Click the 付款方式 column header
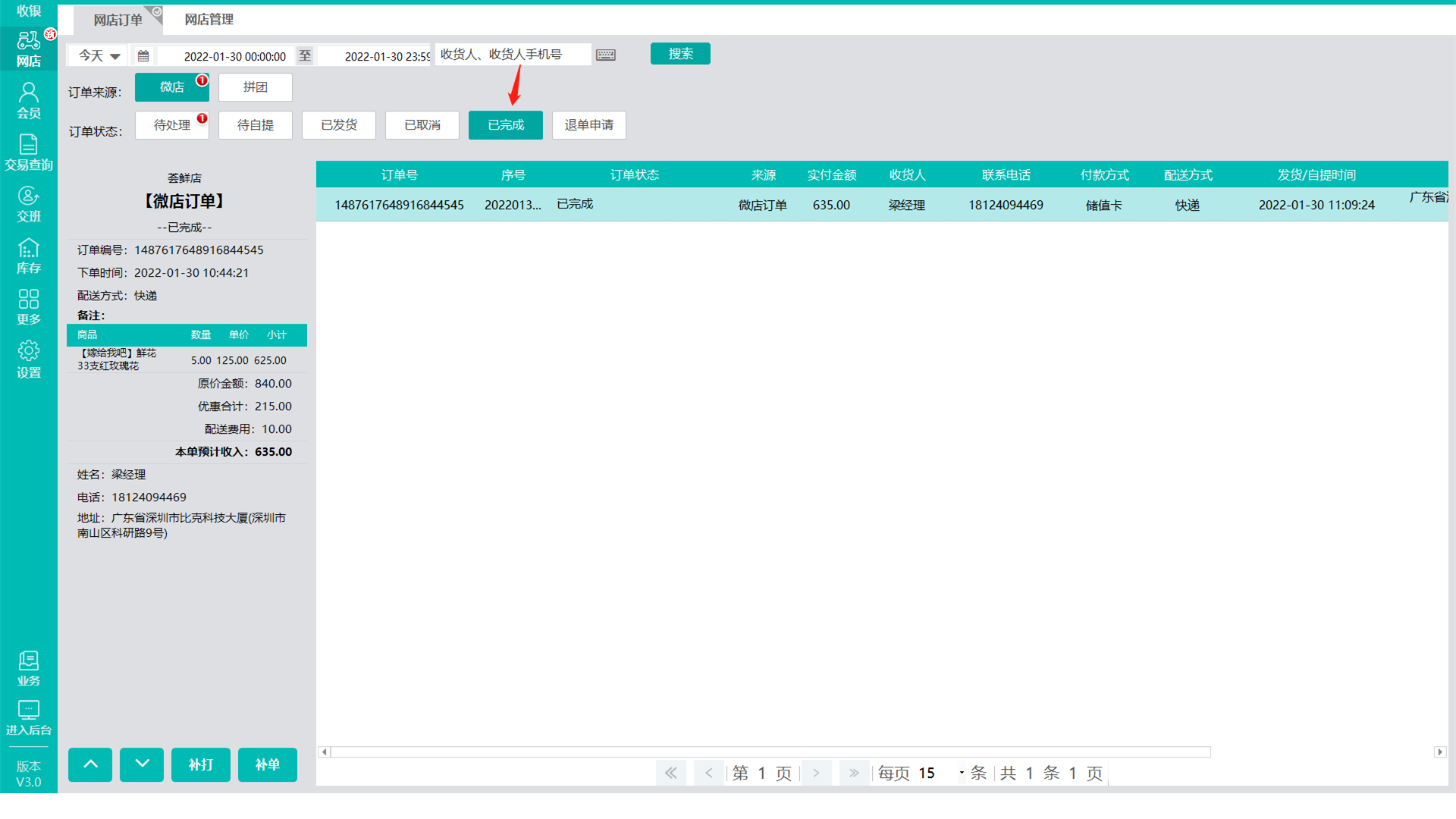Image resolution: width=1456 pixels, height=819 pixels. [1105, 175]
